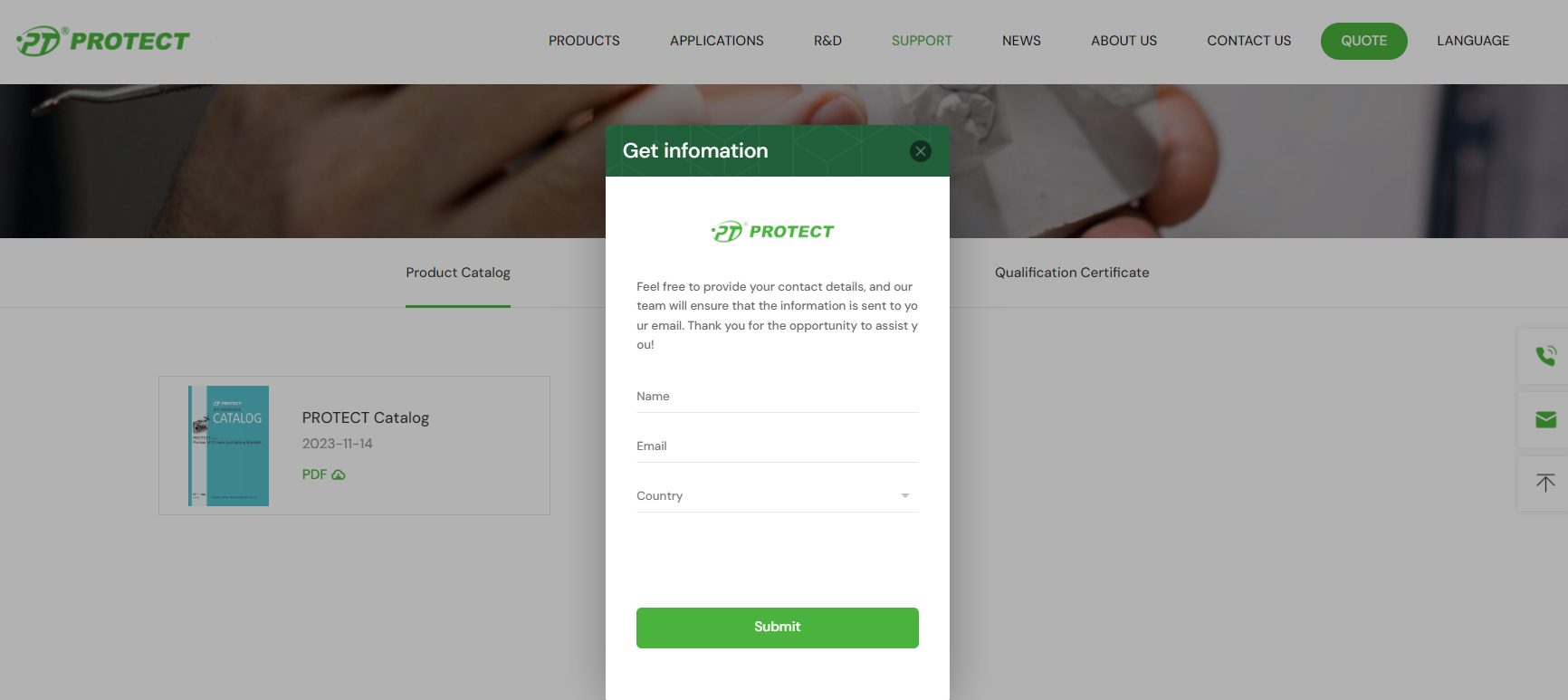The height and width of the screenshot is (700, 1568).
Task: Click the PROTECT logo inside the dialog
Action: click(772, 232)
